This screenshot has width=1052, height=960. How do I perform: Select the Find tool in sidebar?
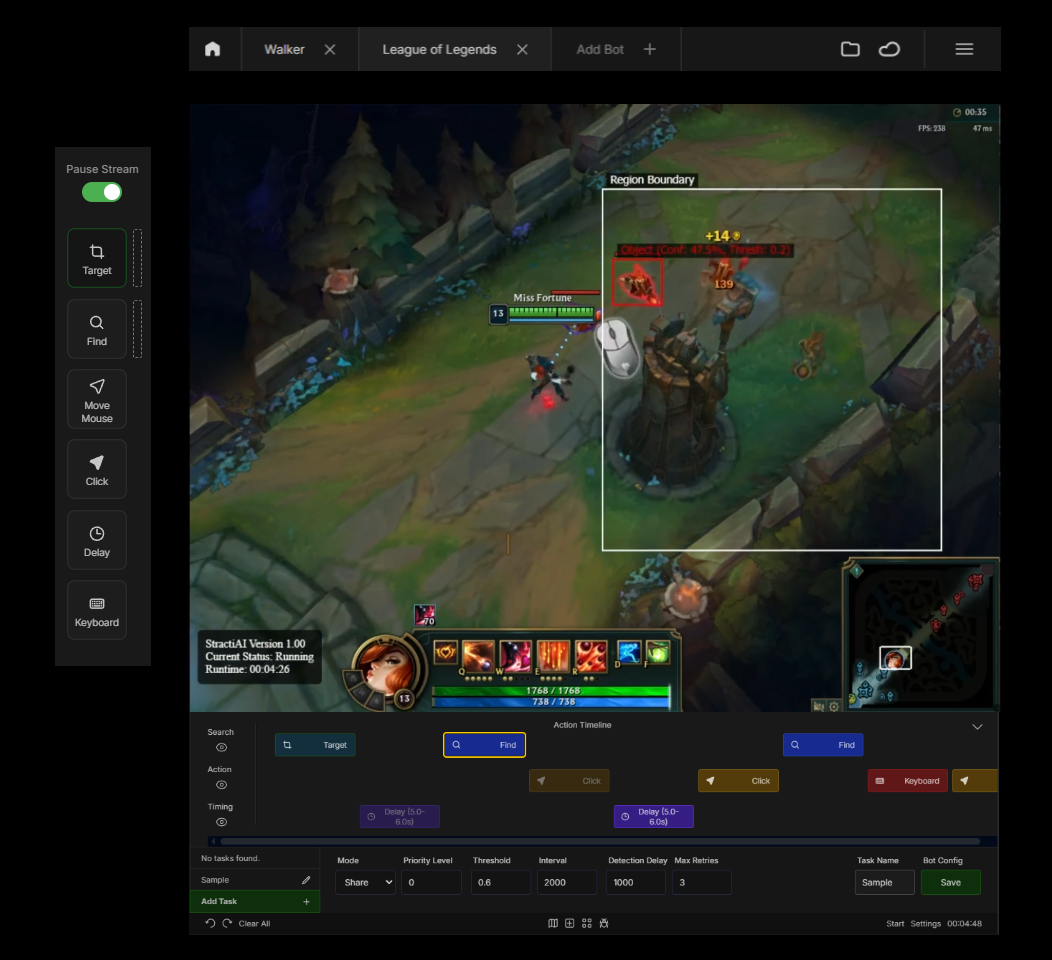[97, 329]
